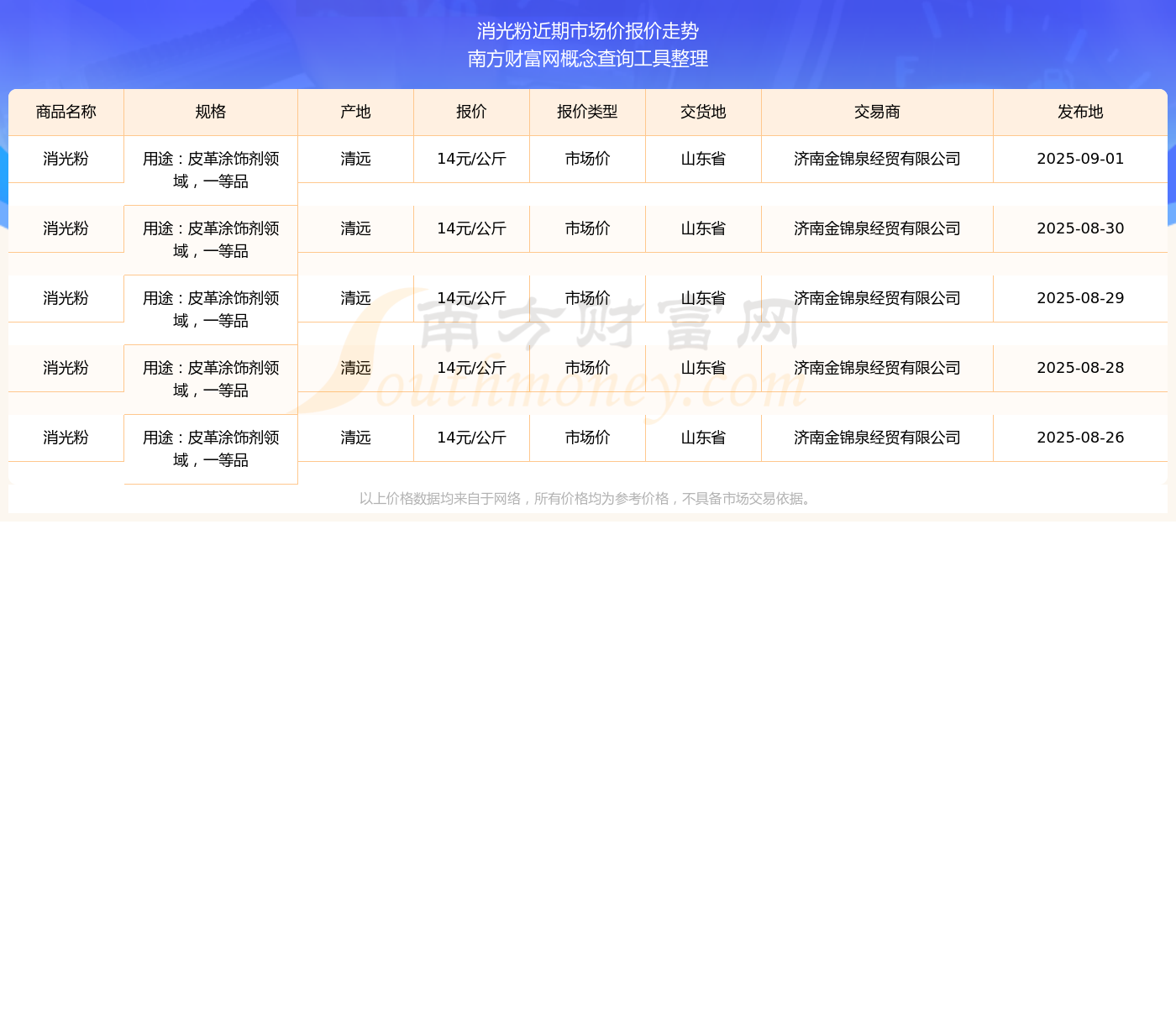The width and height of the screenshot is (1176, 1012).
Task: Click the title 消光粉近期市场价报价走势
Action: coord(588,31)
